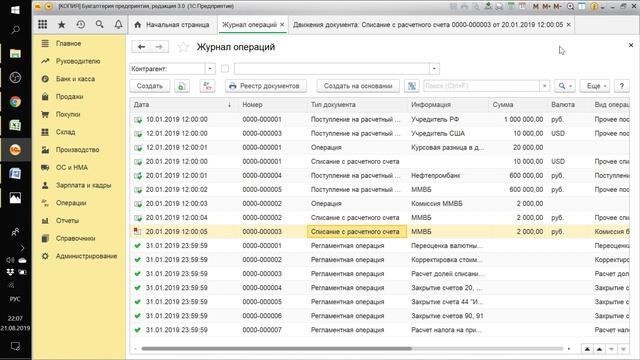640x360 pixels.
Task: Open Chrome from Windows taskbar
Action: 16,102
